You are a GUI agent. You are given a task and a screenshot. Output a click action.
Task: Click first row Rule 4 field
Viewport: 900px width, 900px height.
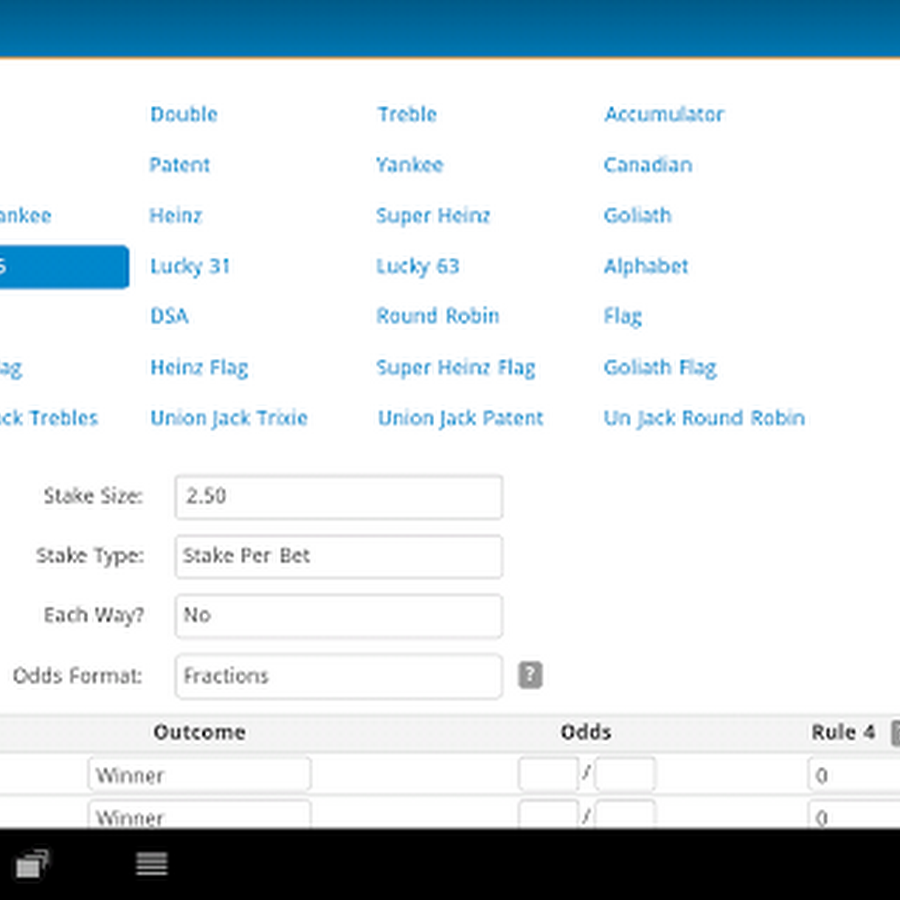pos(854,774)
